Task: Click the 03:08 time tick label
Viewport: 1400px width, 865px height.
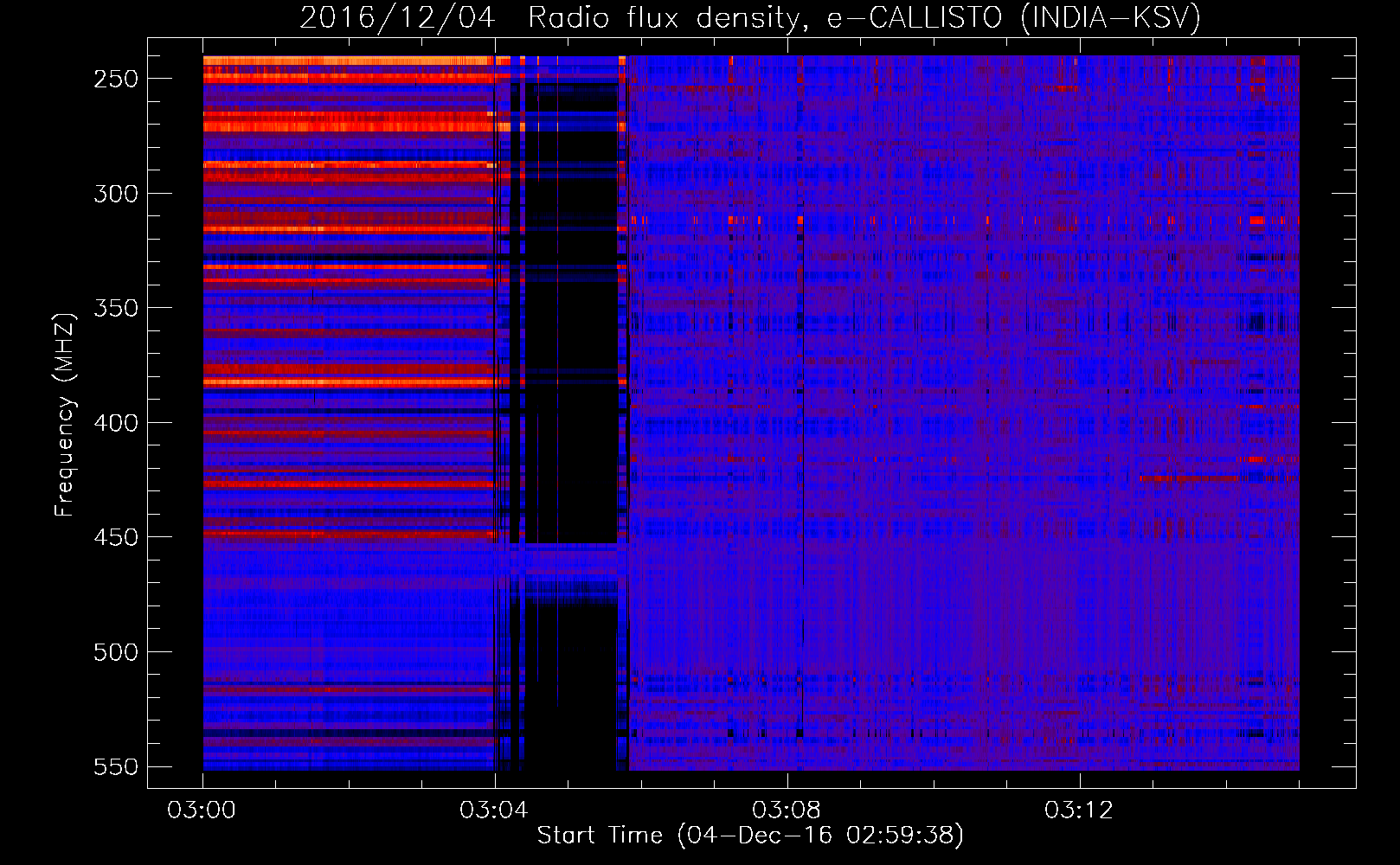Action: pos(787,811)
